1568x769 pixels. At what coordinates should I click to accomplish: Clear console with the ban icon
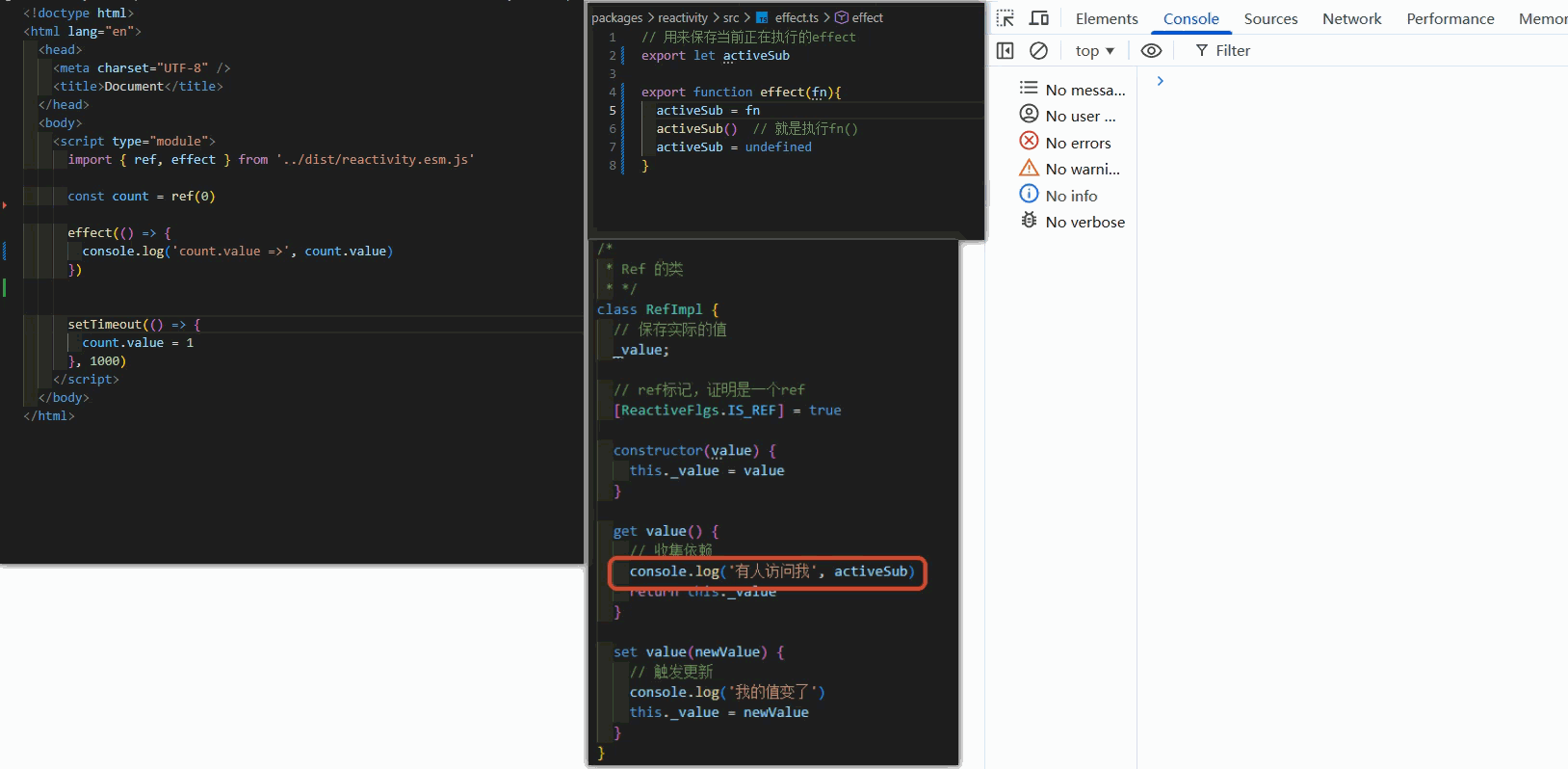(x=1038, y=50)
